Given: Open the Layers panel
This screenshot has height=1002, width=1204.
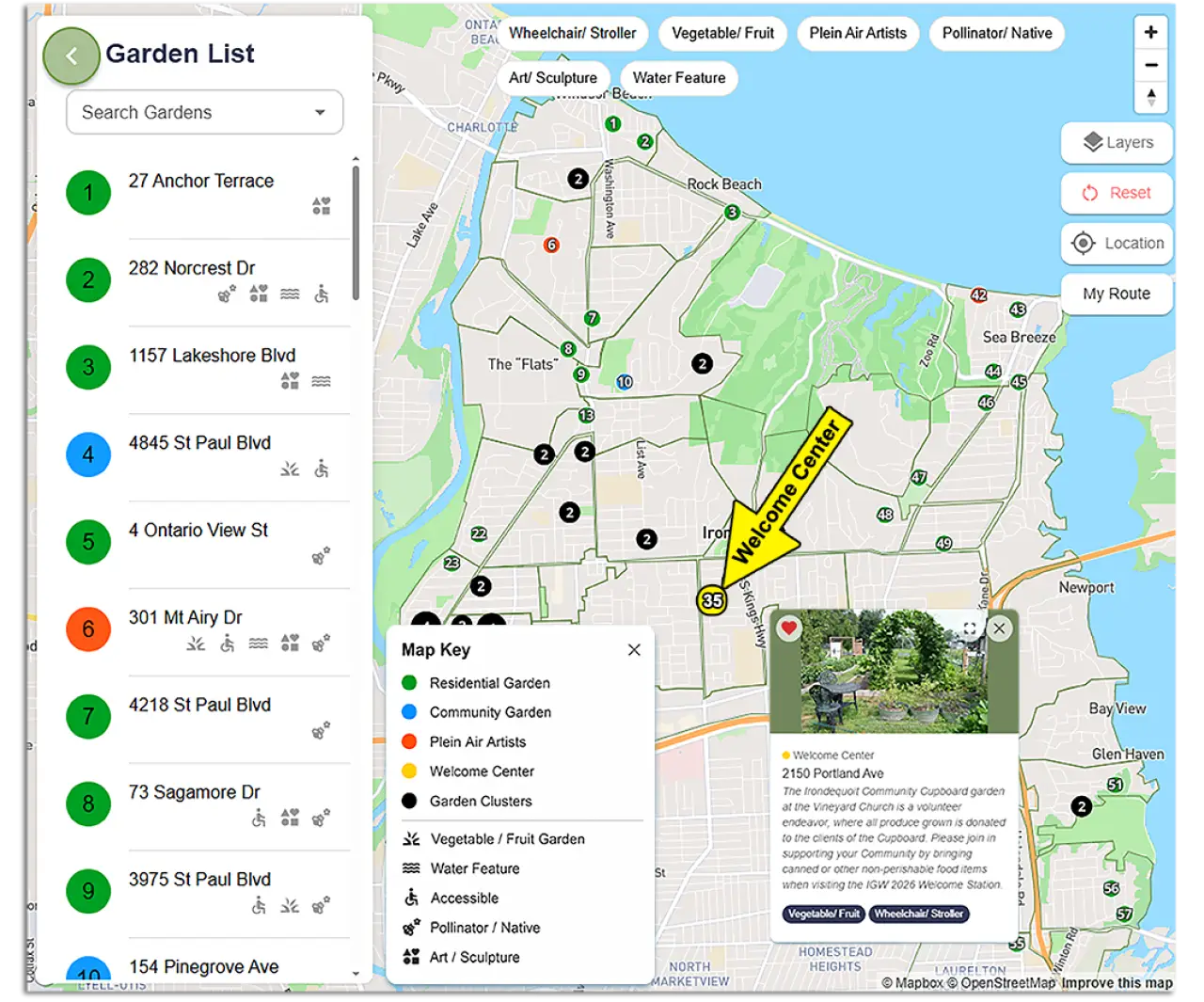Looking at the screenshot, I should click(x=1117, y=142).
